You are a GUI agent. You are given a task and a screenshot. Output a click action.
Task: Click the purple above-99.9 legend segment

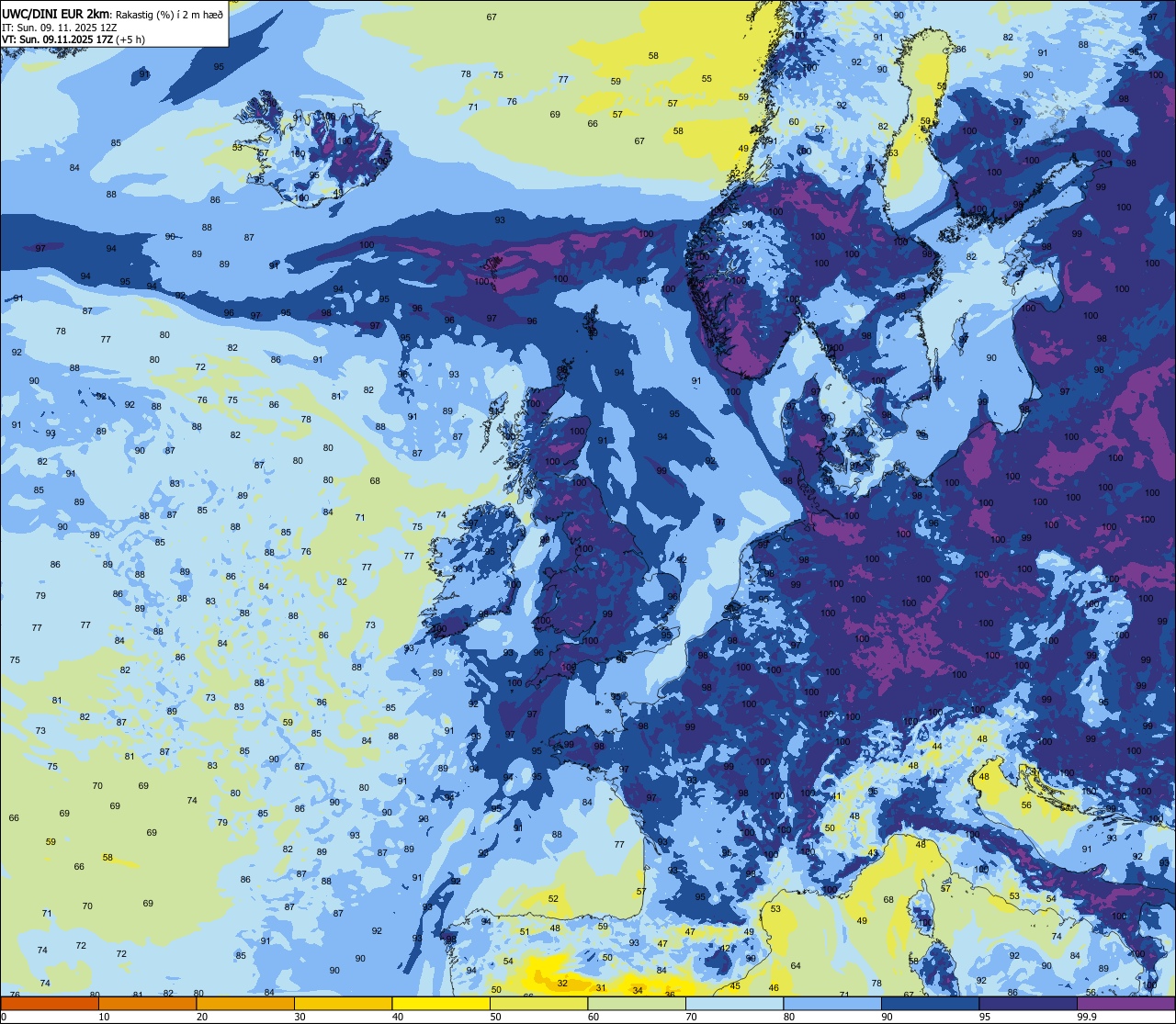coord(1125,1004)
